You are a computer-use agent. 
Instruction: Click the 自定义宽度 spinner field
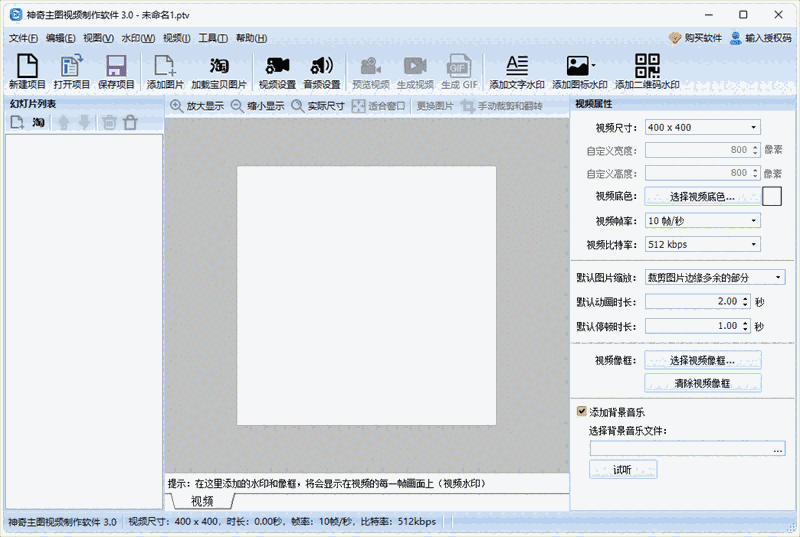pos(703,150)
